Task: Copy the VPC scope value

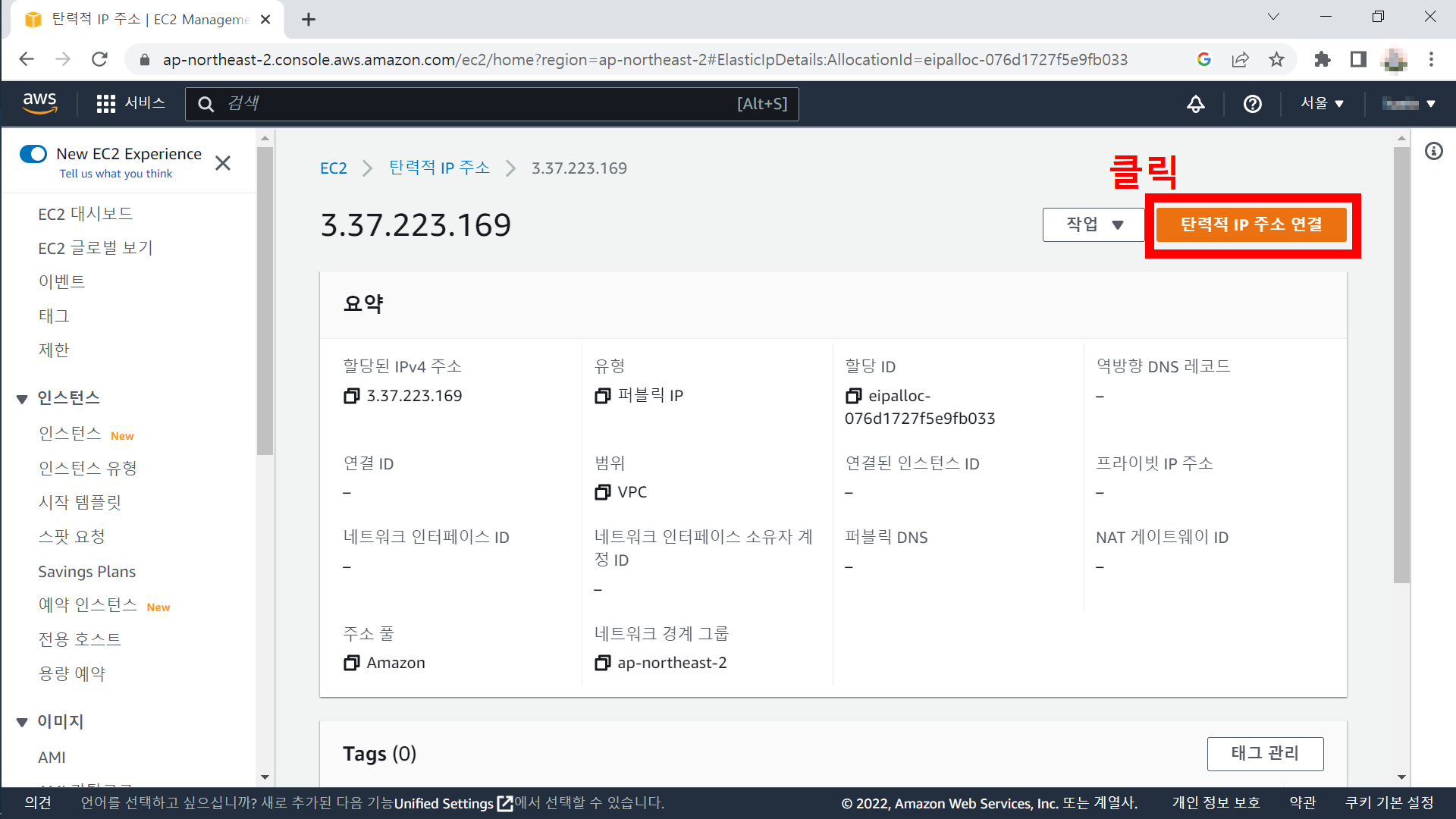Action: (x=602, y=492)
